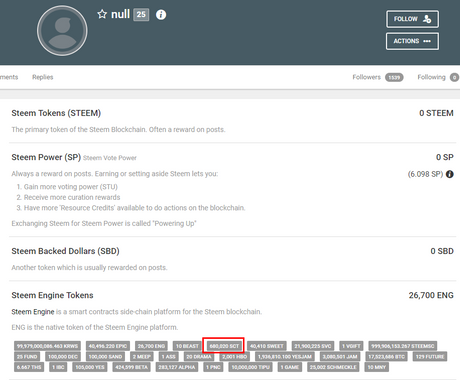Click the Steem Backed Dollars (SBD) heading
The image size is (460, 380).
[65, 251]
